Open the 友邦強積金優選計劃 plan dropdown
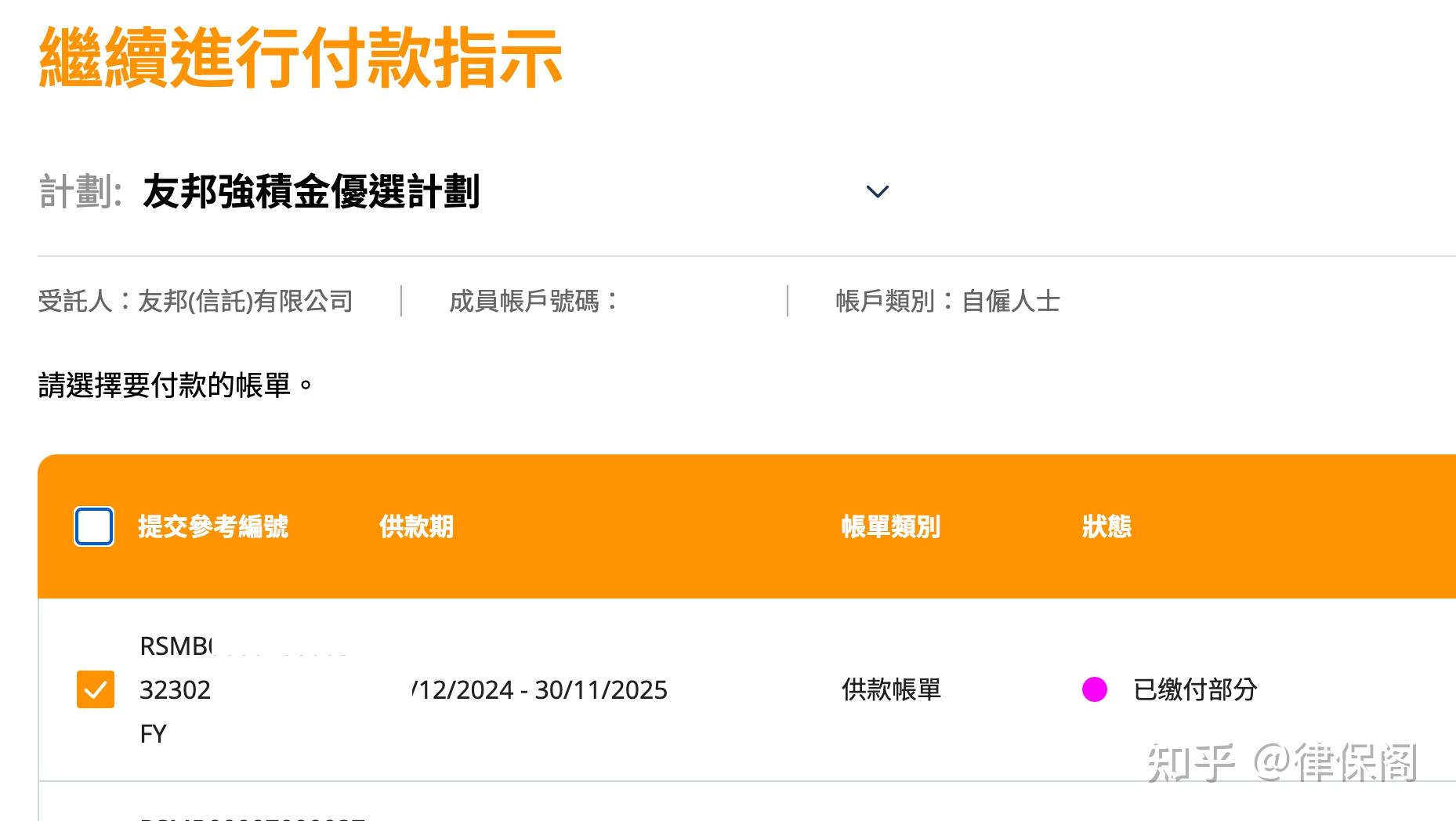 310,192
